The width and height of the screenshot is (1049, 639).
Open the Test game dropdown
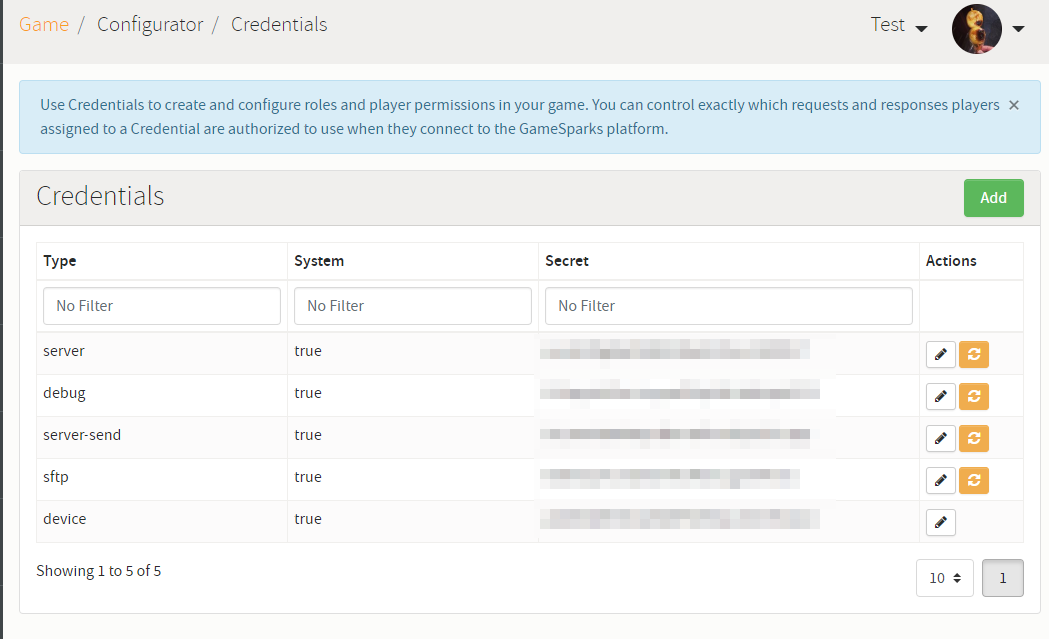point(897,25)
